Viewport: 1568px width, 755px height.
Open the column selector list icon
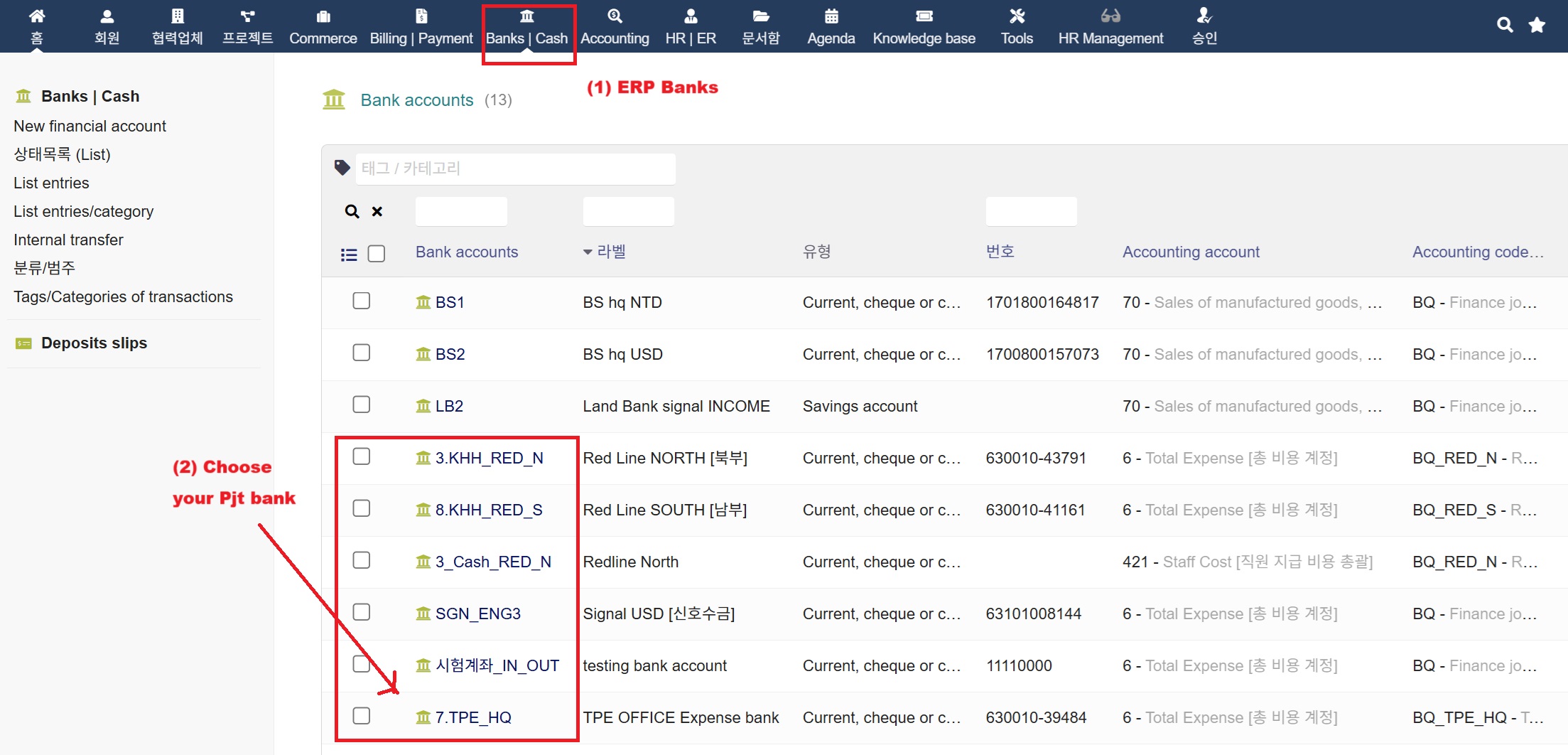[x=349, y=255]
